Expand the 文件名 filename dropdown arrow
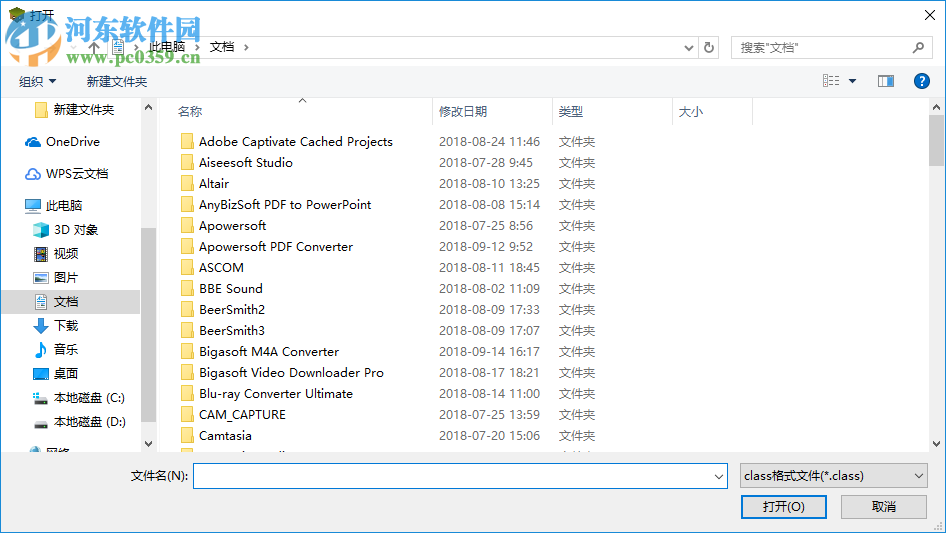Viewport: 946px width, 533px height. [719, 476]
